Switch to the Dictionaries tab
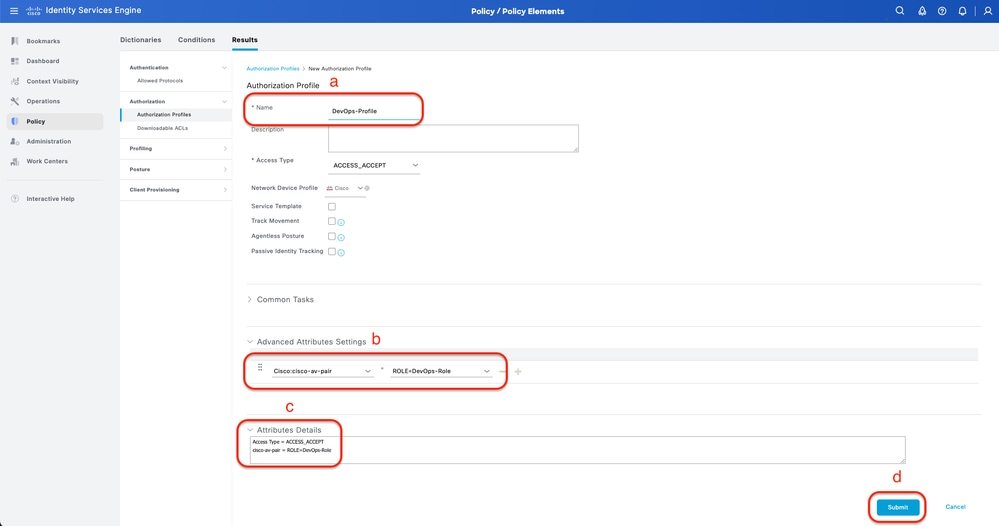The image size is (999, 526). coord(140,39)
